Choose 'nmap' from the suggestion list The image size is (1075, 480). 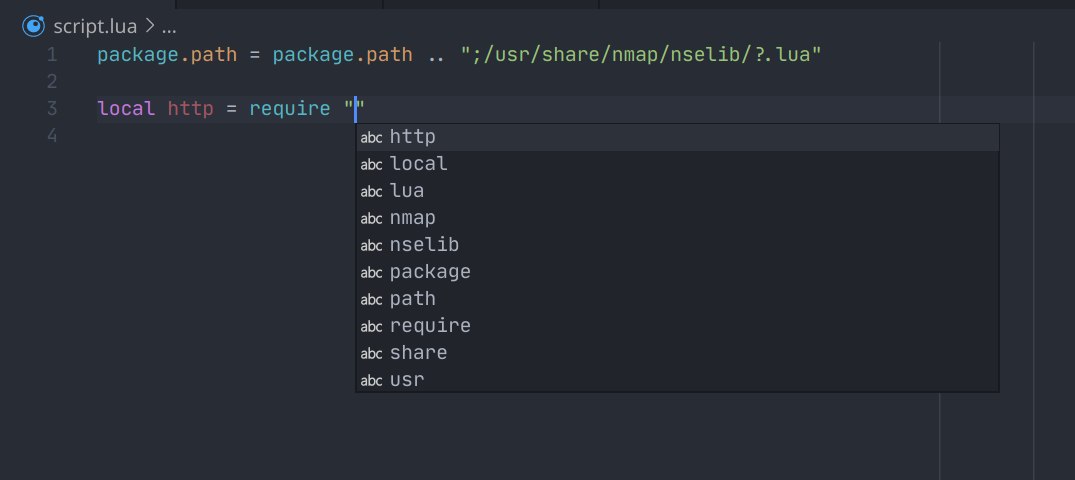(677, 218)
